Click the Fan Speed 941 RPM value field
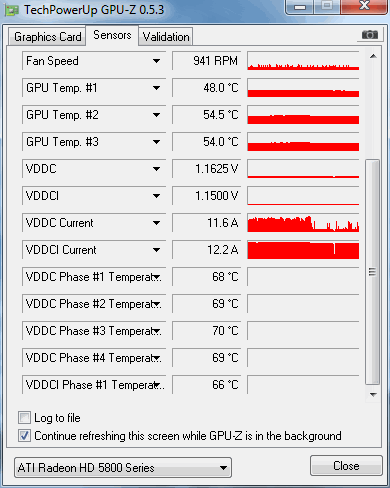 206,61
